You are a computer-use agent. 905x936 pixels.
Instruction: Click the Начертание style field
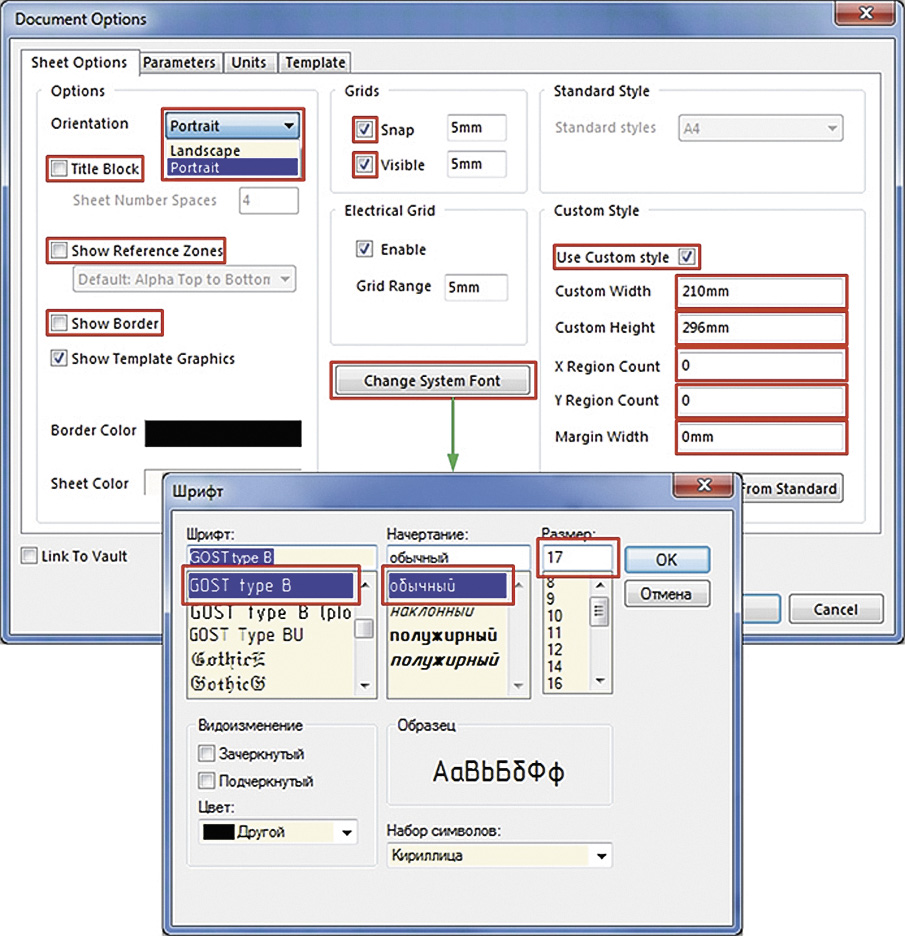pos(458,557)
